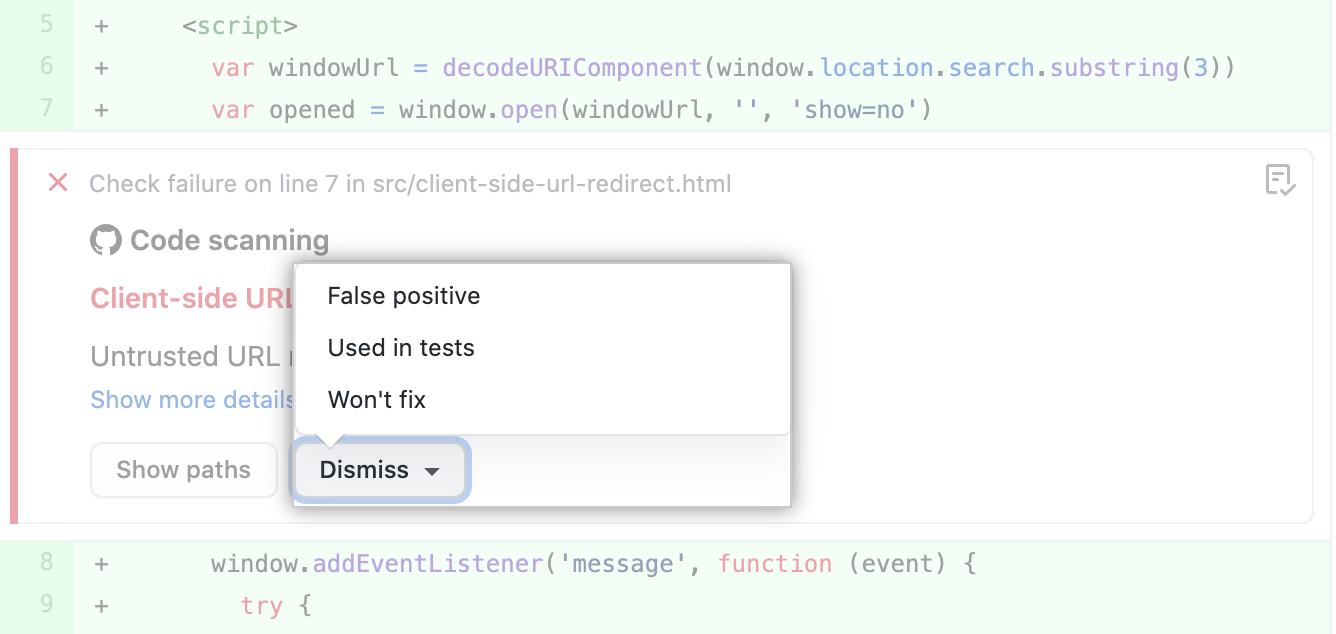
Task: Click the annotation checklist icon at top right
Action: pos(1280,180)
